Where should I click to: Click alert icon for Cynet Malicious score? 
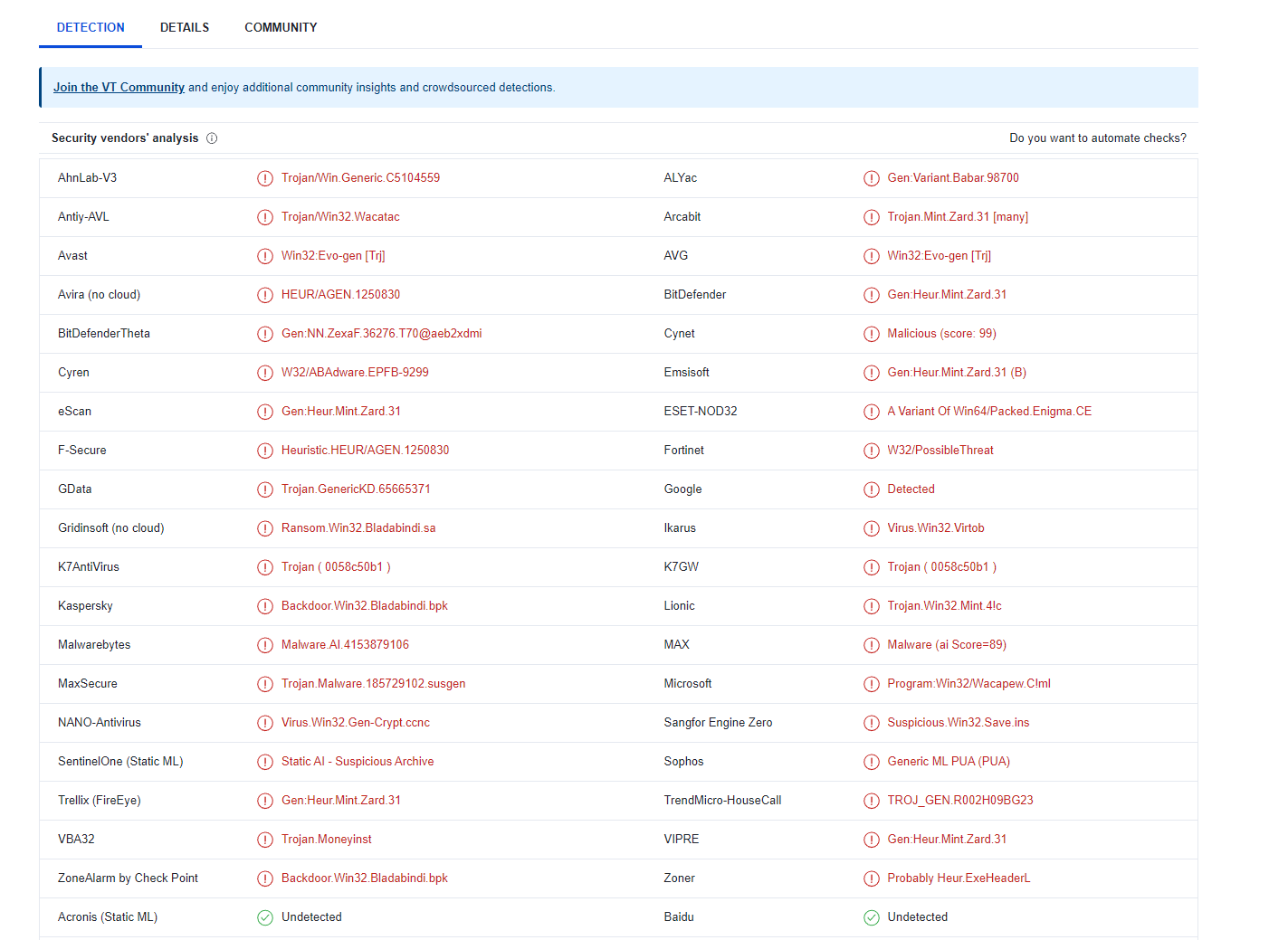click(x=872, y=334)
